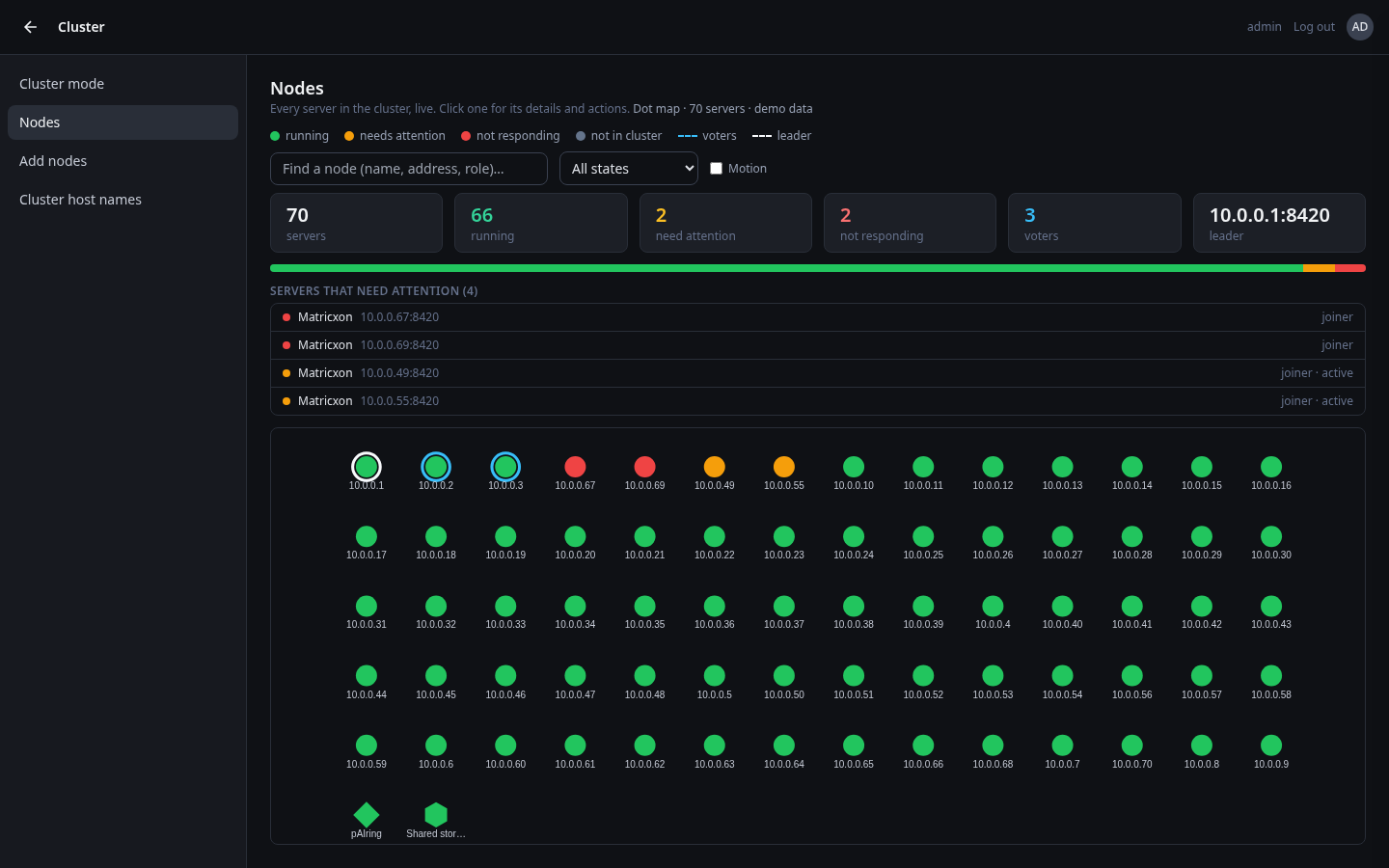Select node dot 10.0.0.30
1389x868 pixels.
click(1271, 536)
